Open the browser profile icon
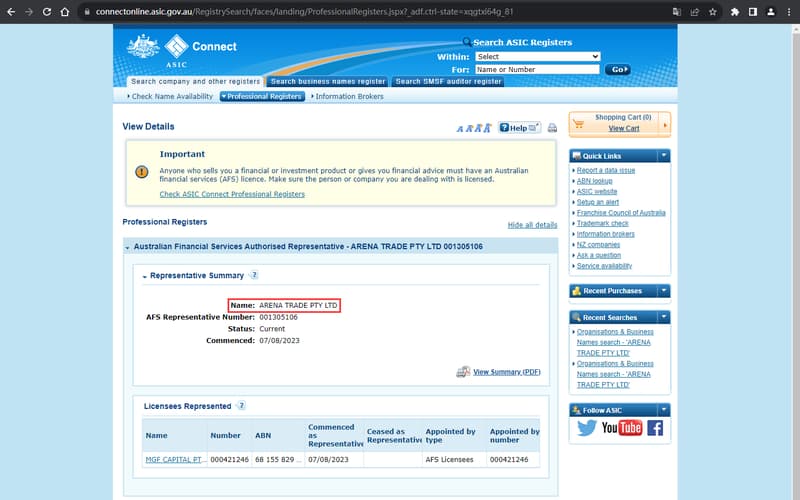Screen dimensions: 800x500 (771, 12)
